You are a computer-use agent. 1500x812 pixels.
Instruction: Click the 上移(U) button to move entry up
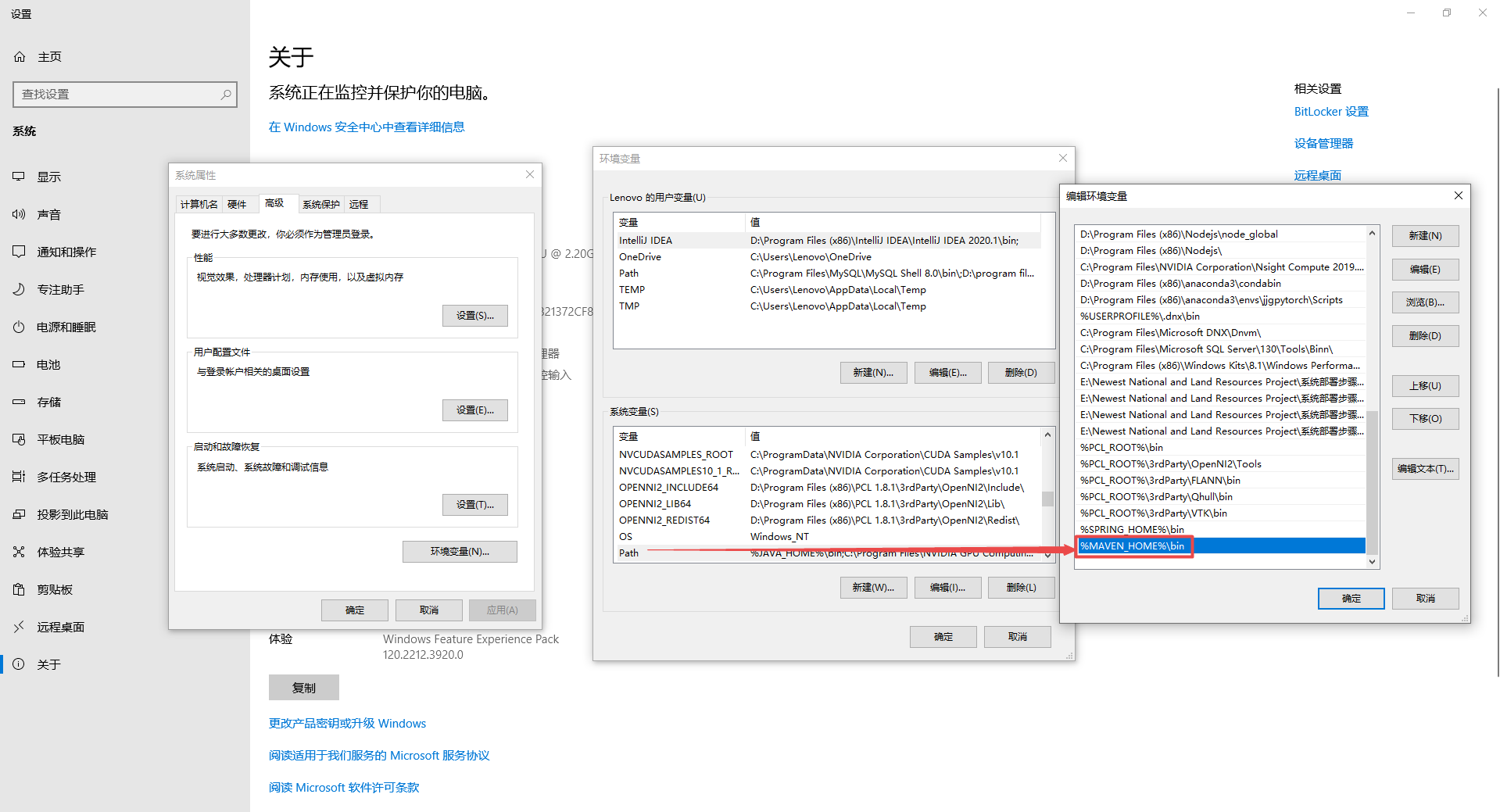pyautogui.click(x=1424, y=385)
